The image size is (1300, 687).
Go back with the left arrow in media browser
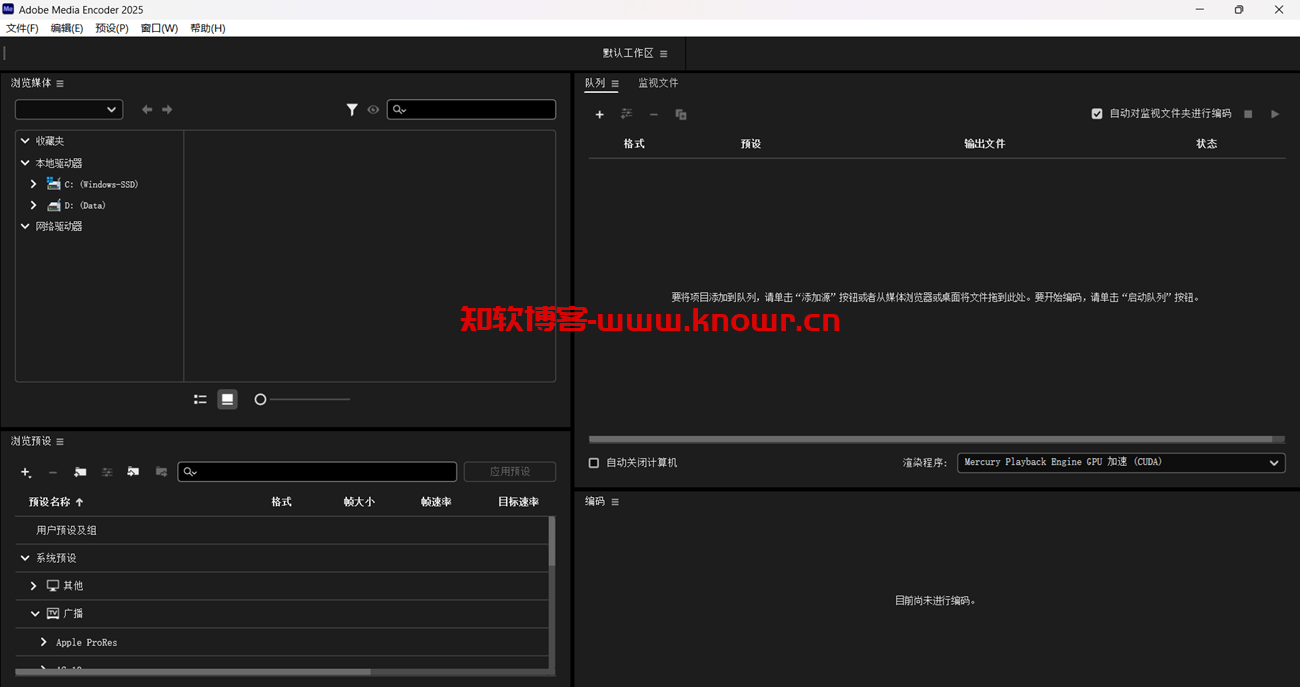[147, 110]
